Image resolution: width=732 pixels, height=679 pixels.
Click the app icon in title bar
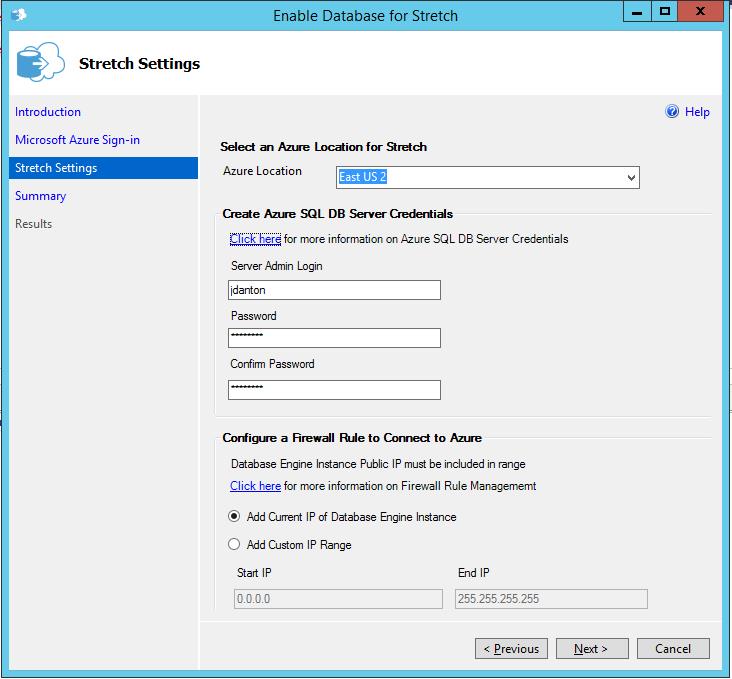tap(19, 15)
